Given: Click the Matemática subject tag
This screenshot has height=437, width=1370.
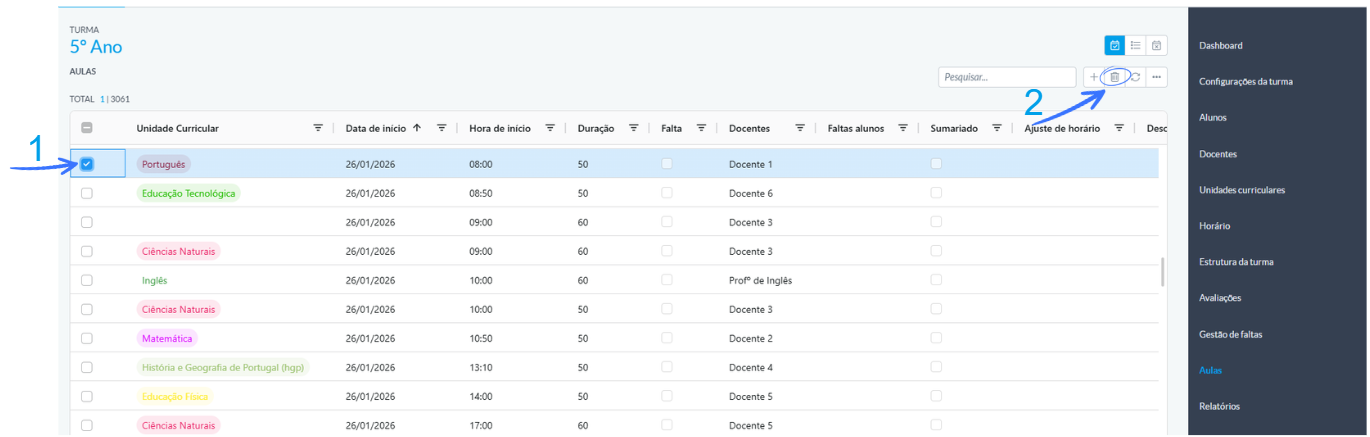Looking at the screenshot, I should [167, 338].
